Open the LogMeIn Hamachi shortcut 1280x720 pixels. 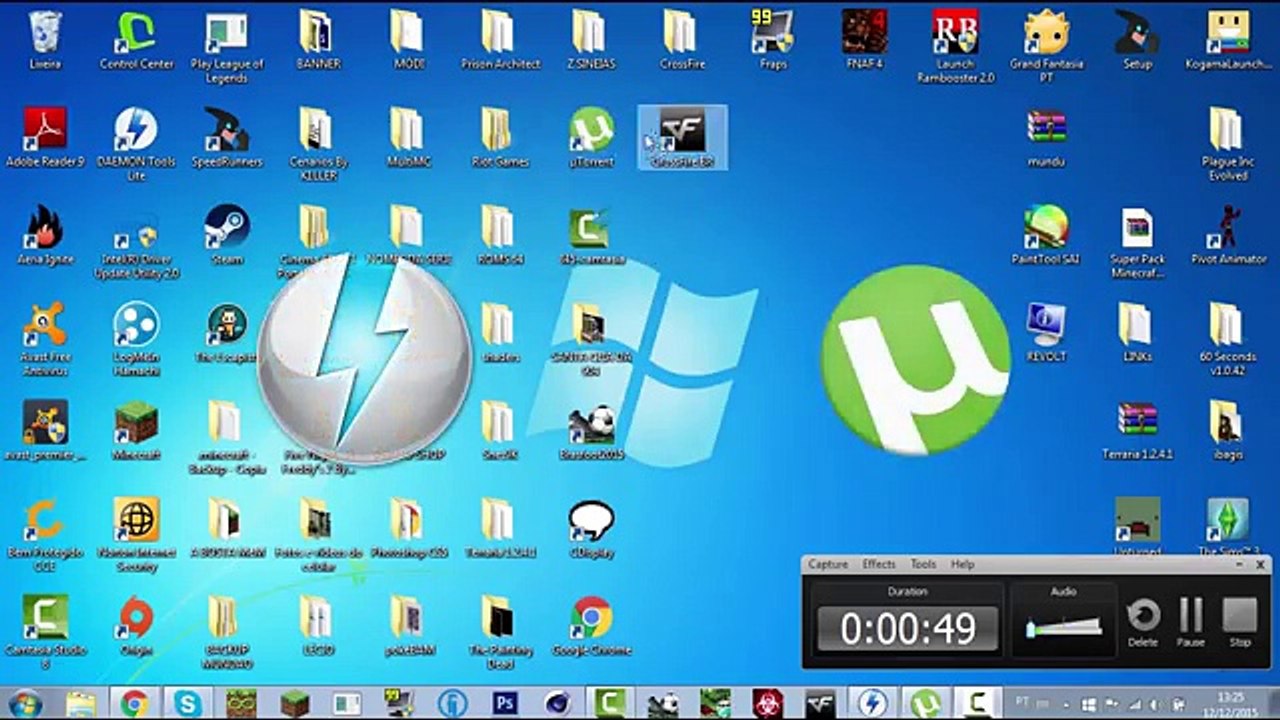pos(136,339)
